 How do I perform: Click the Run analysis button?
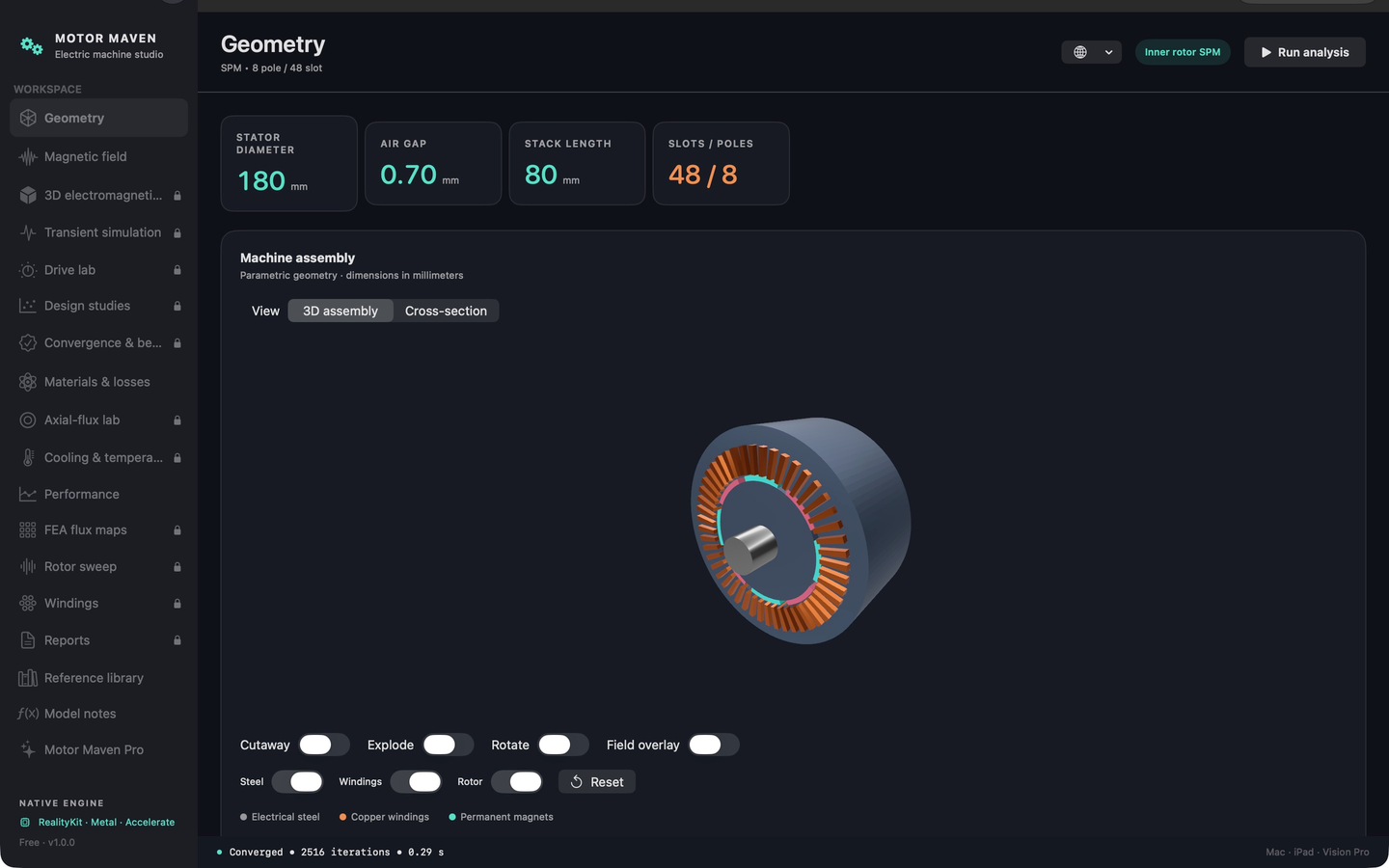click(1304, 52)
